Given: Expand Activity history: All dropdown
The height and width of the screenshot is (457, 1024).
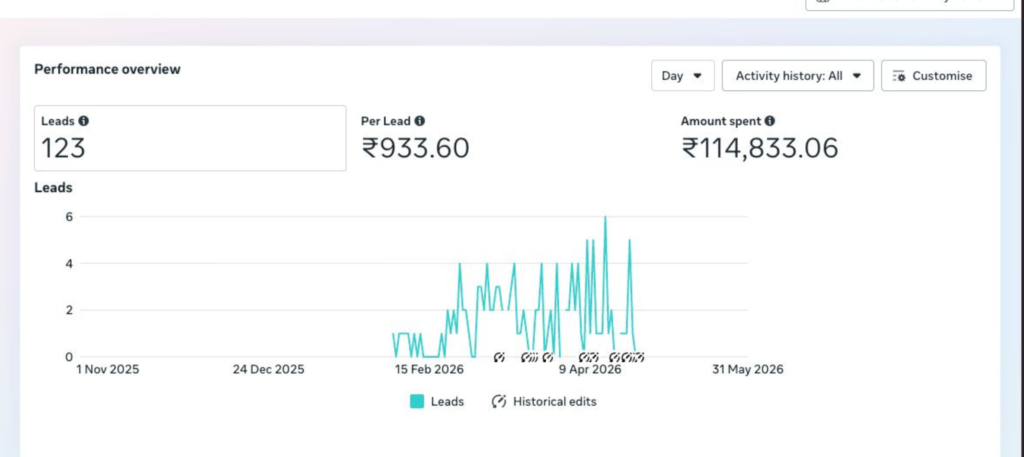Looking at the screenshot, I should point(797,76).
